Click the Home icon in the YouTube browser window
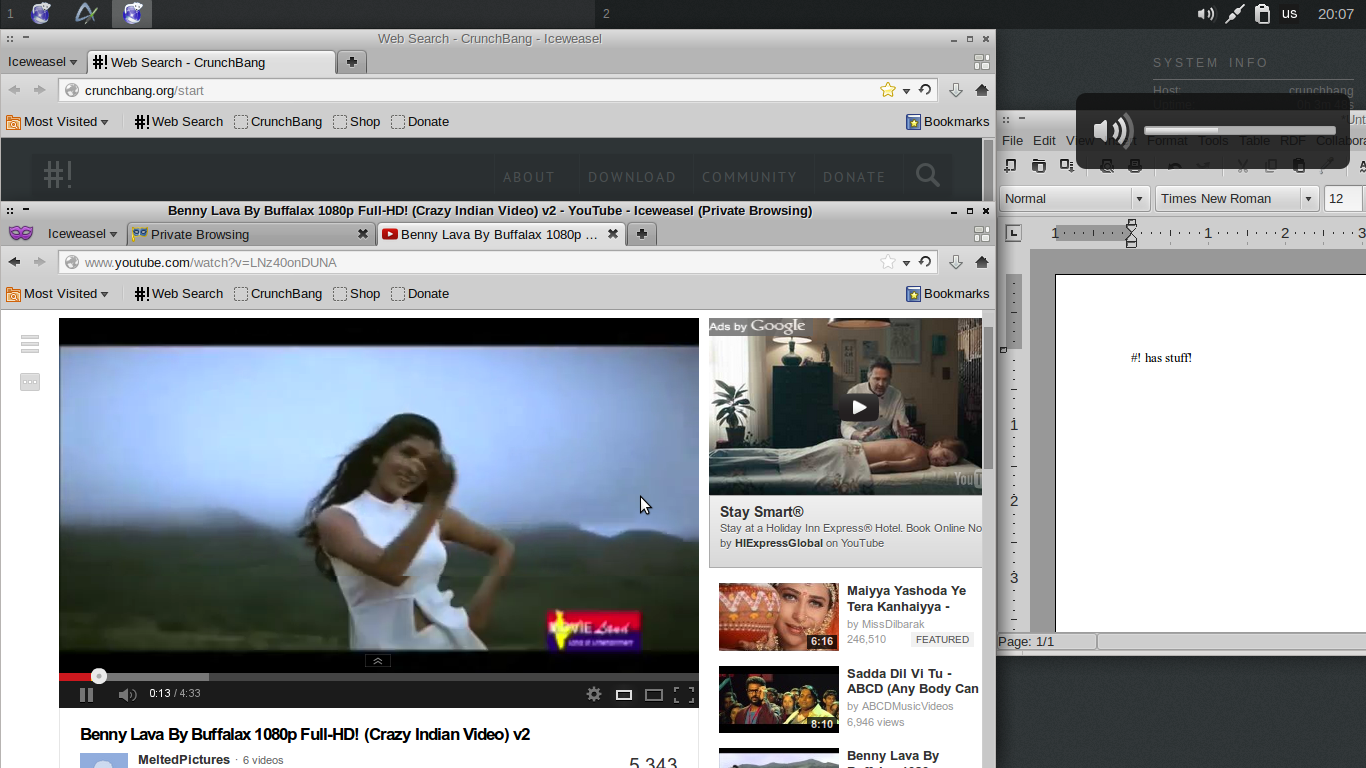Screen dimensions: 1366x768 click(981, 262)
